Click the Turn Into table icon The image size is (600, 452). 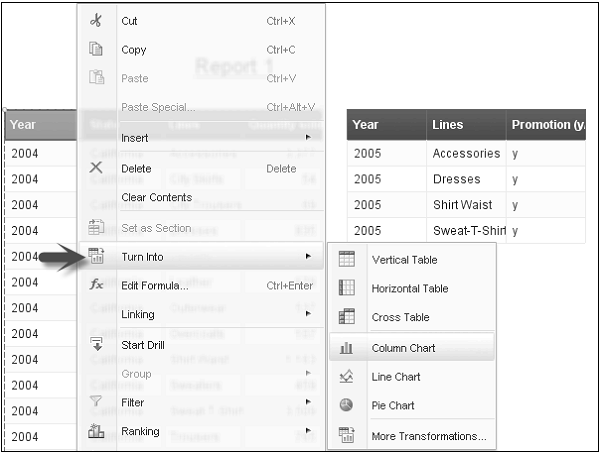click(96, 256)
